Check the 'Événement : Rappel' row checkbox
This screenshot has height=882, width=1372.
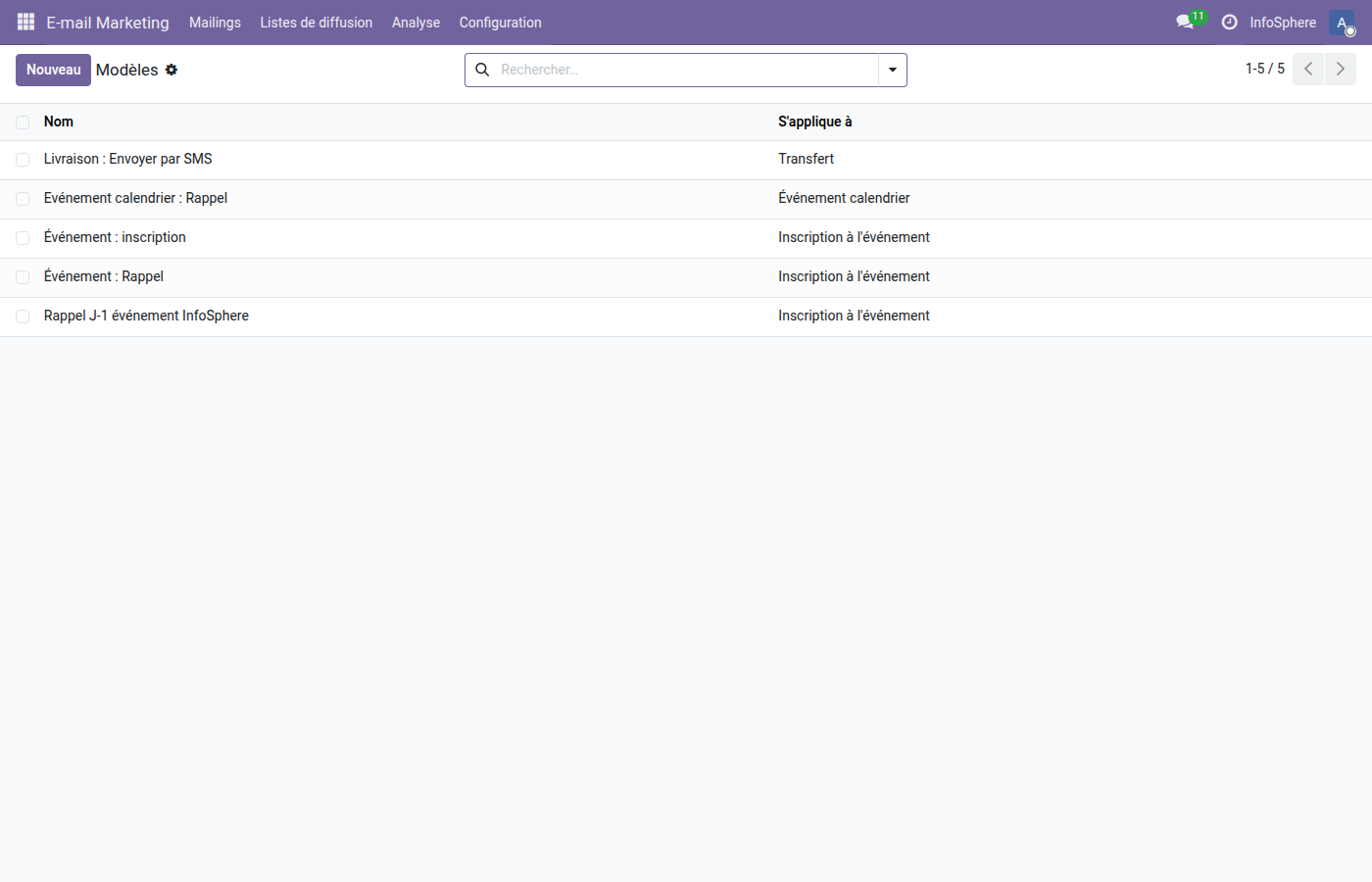[22, 276]
